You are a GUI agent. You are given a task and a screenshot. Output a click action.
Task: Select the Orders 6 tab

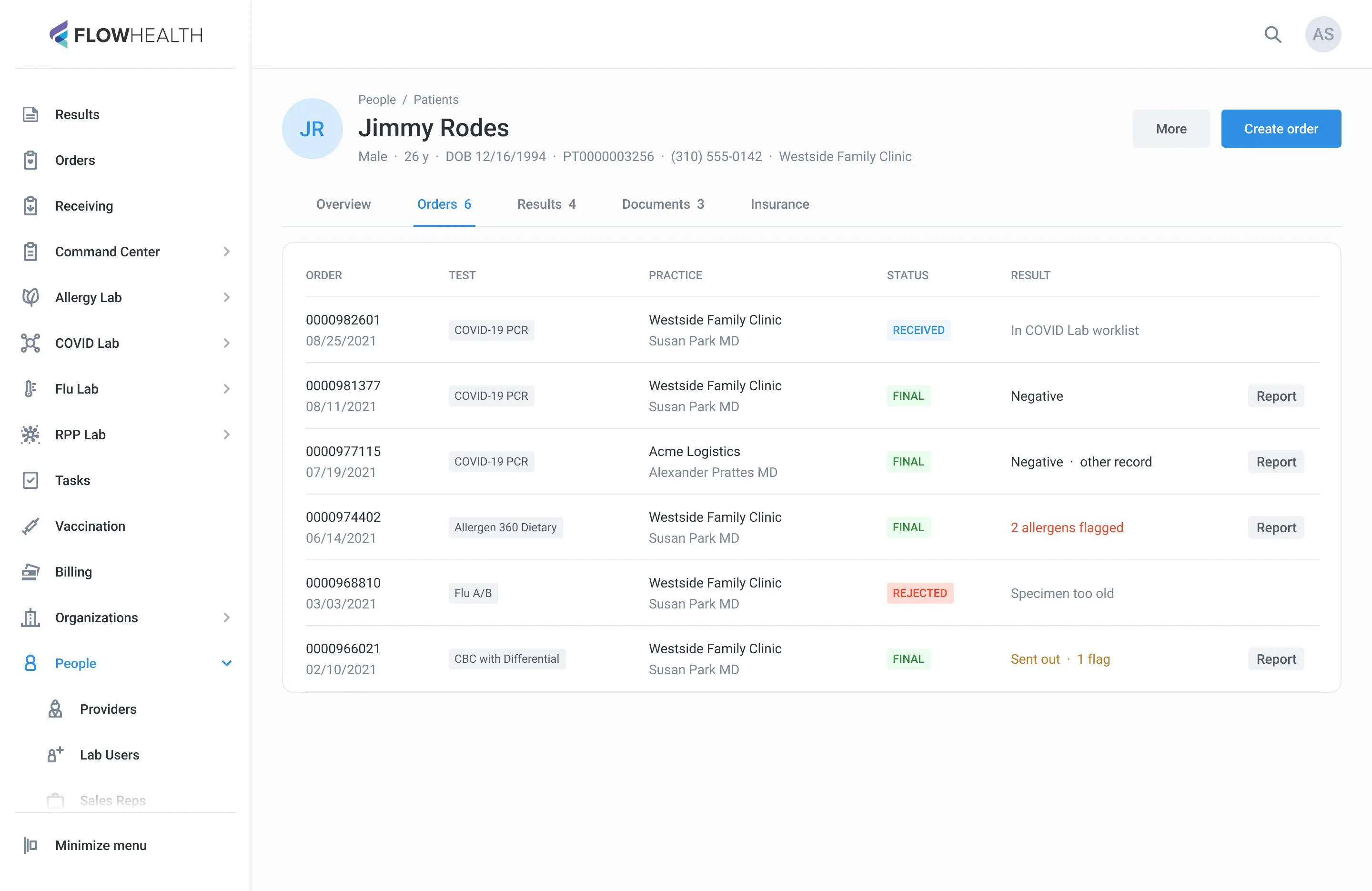[x=444, y=204]
